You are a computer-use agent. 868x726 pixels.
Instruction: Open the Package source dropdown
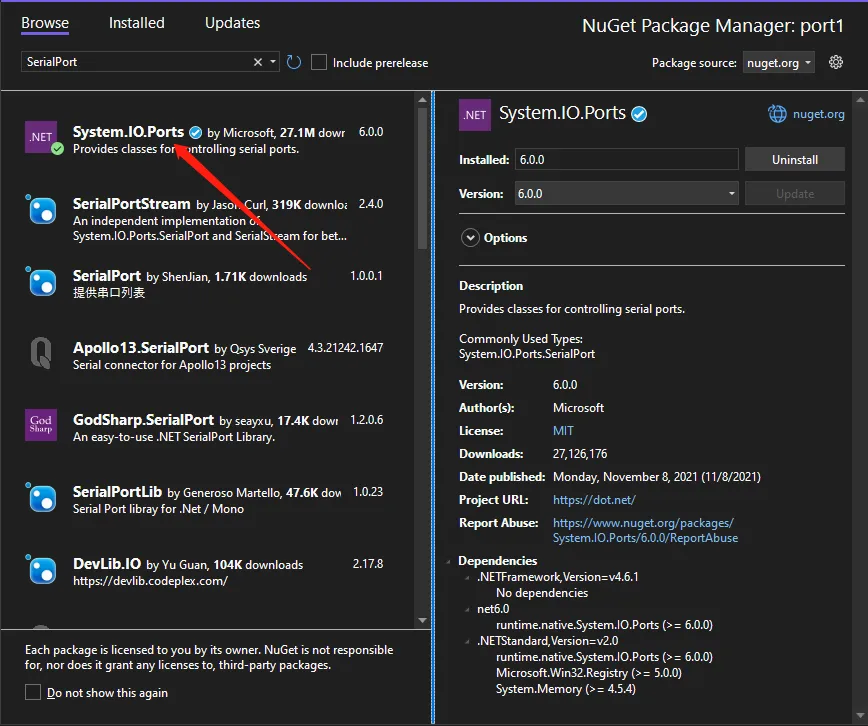[778, 63]
